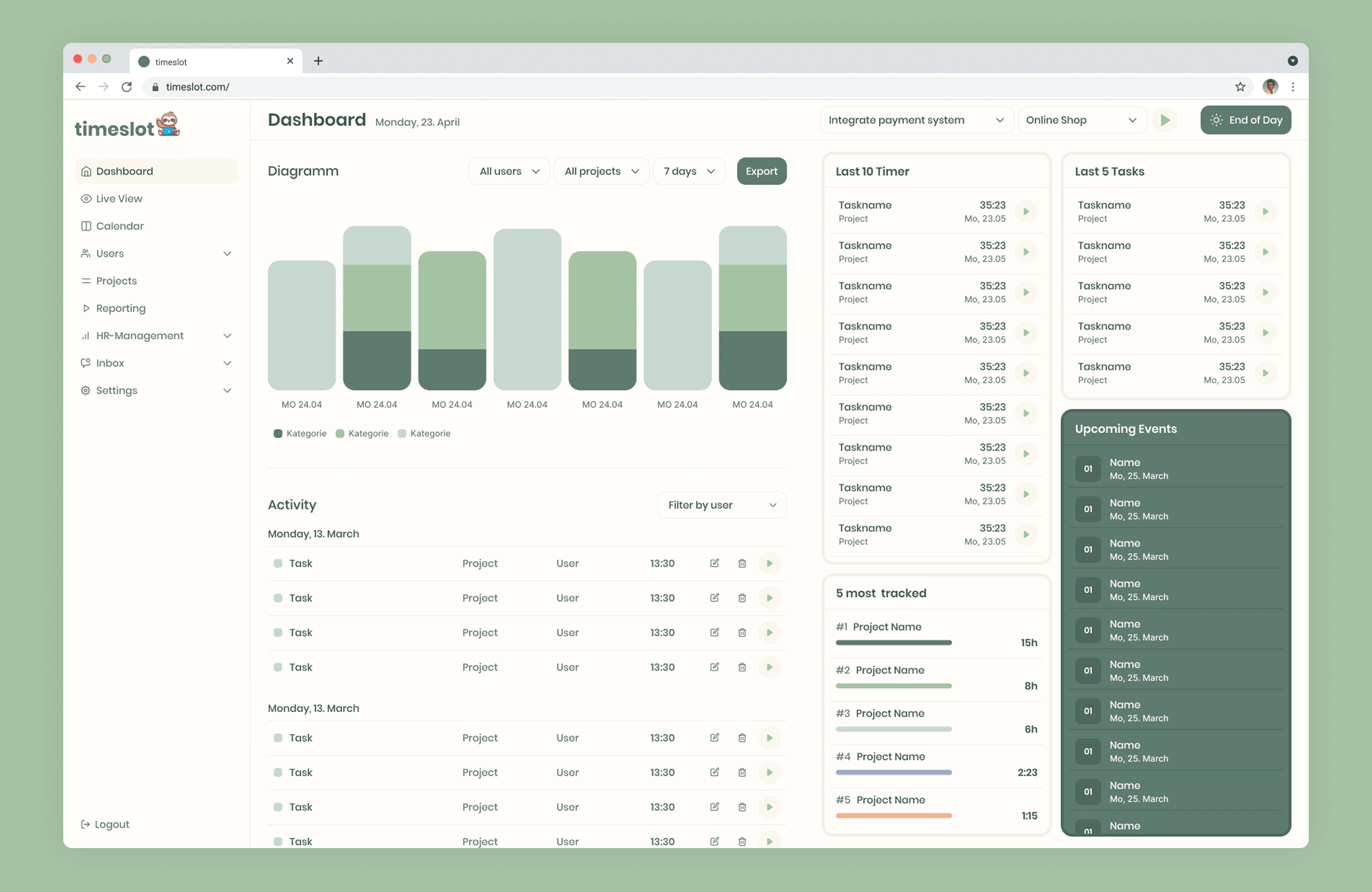The width and height of the screenshot is (1372, 892).
Task: Click the #4 Project Name progress bar
Action: point(893,772)
